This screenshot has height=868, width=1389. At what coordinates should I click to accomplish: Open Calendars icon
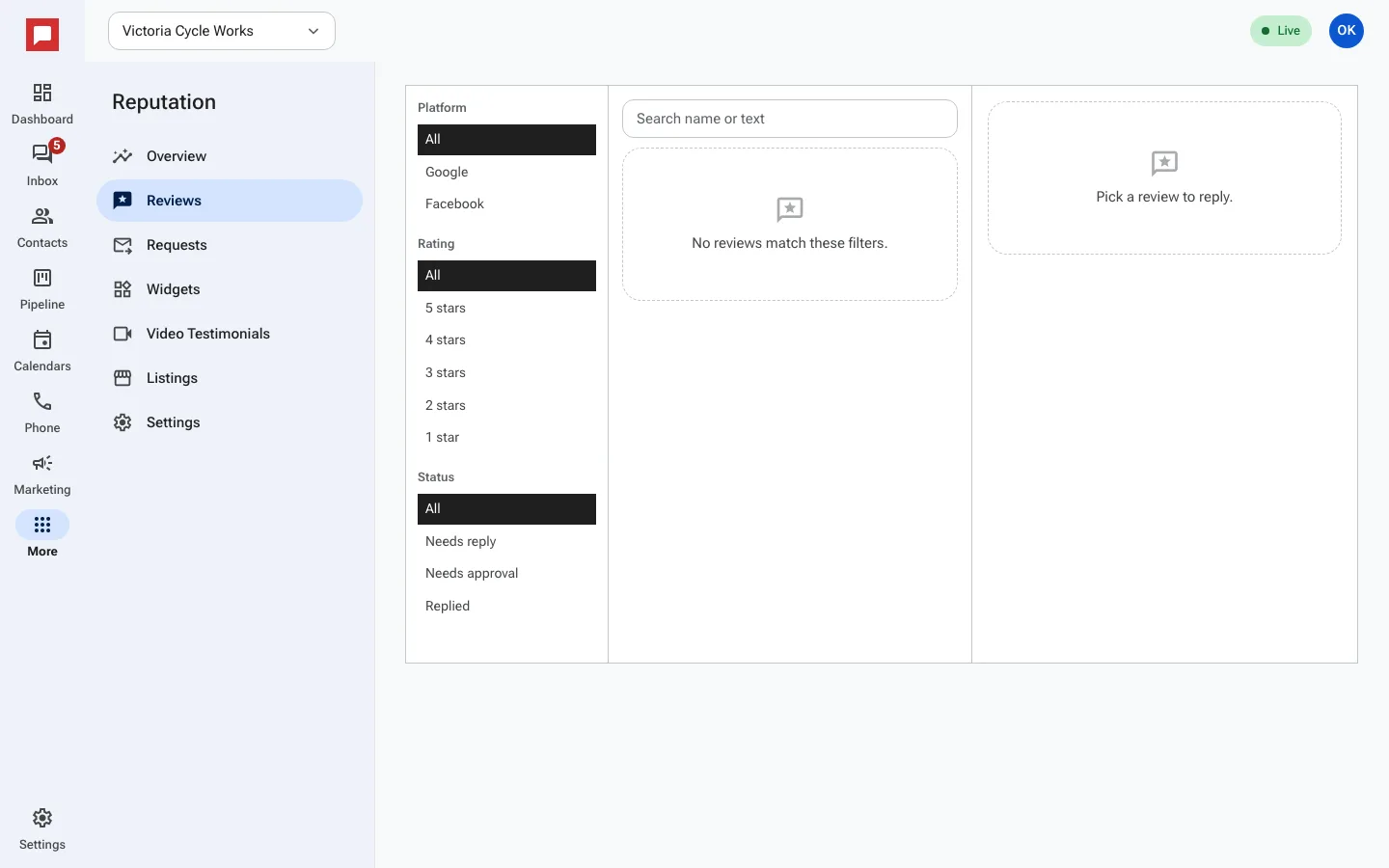pyautogui.click(x=42, y=339)
